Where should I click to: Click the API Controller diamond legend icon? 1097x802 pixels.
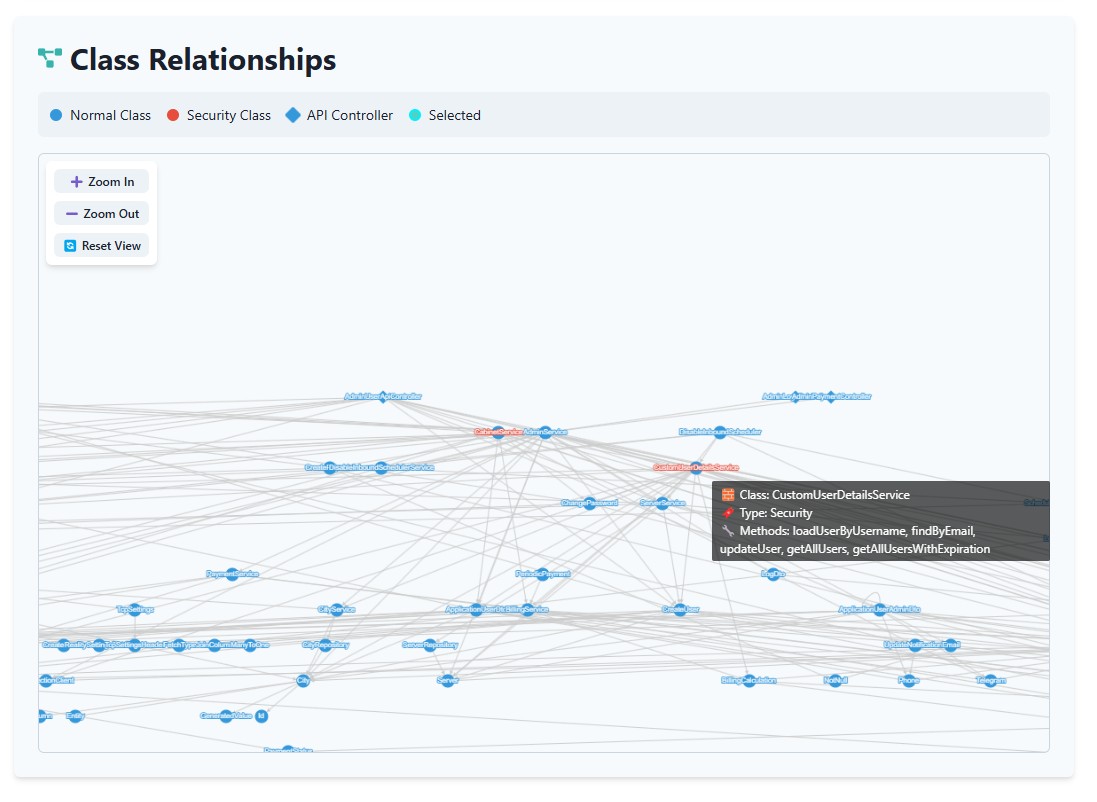point(293,115)
